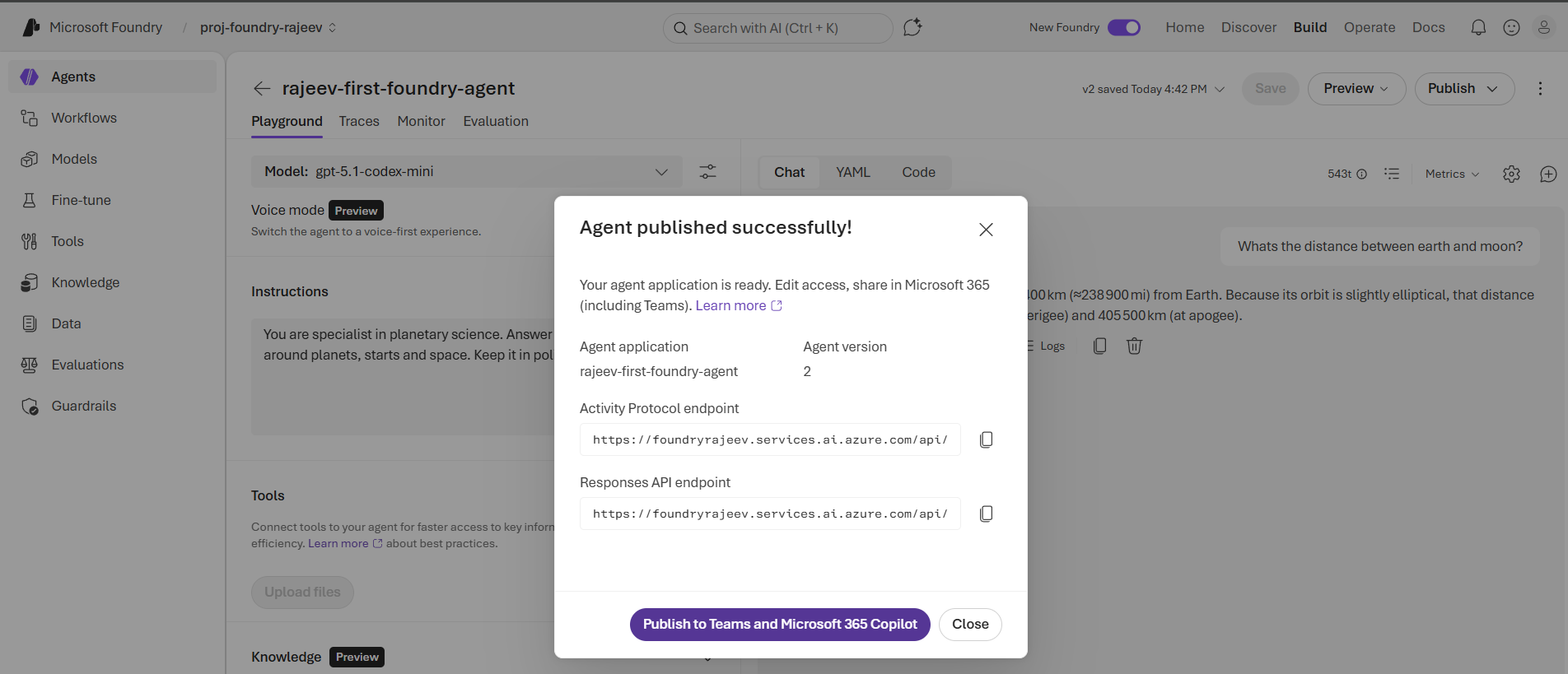Click the Search with AI field
Viewport: 1568px width, 674px height.
(777, 28)
